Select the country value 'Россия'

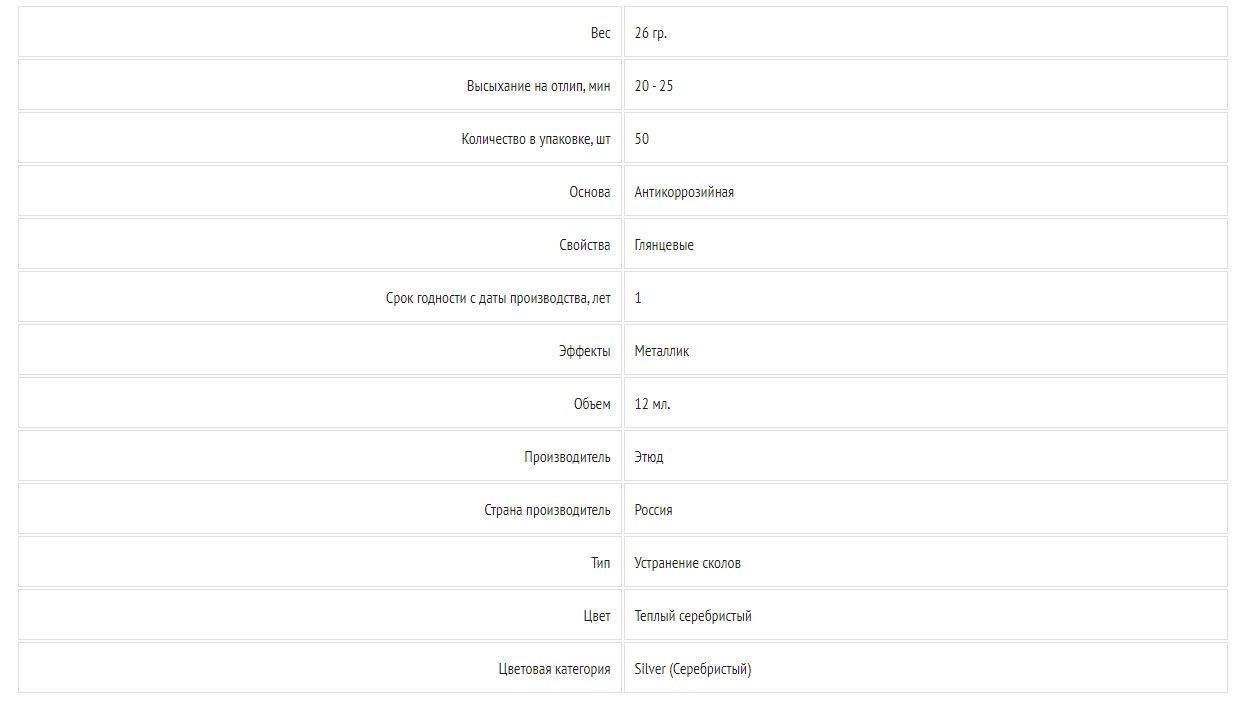tap(654, 510)
